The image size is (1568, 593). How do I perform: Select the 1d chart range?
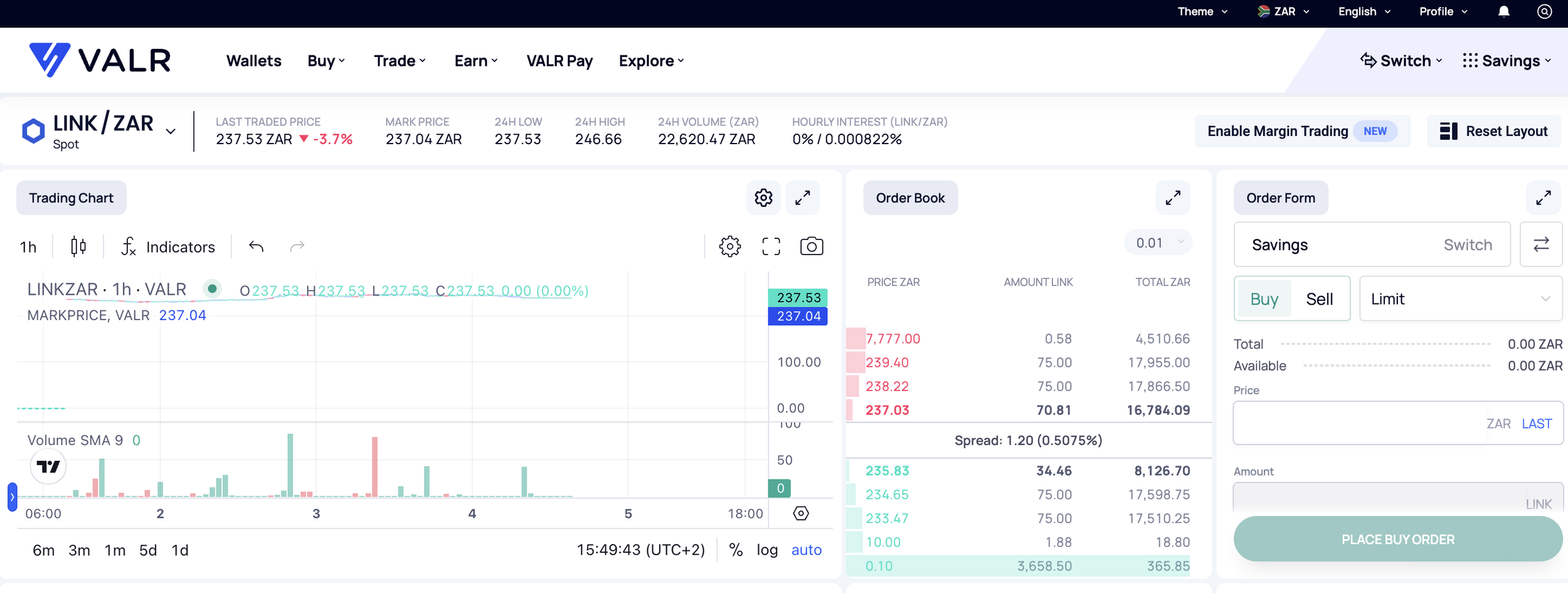point(180,550)
